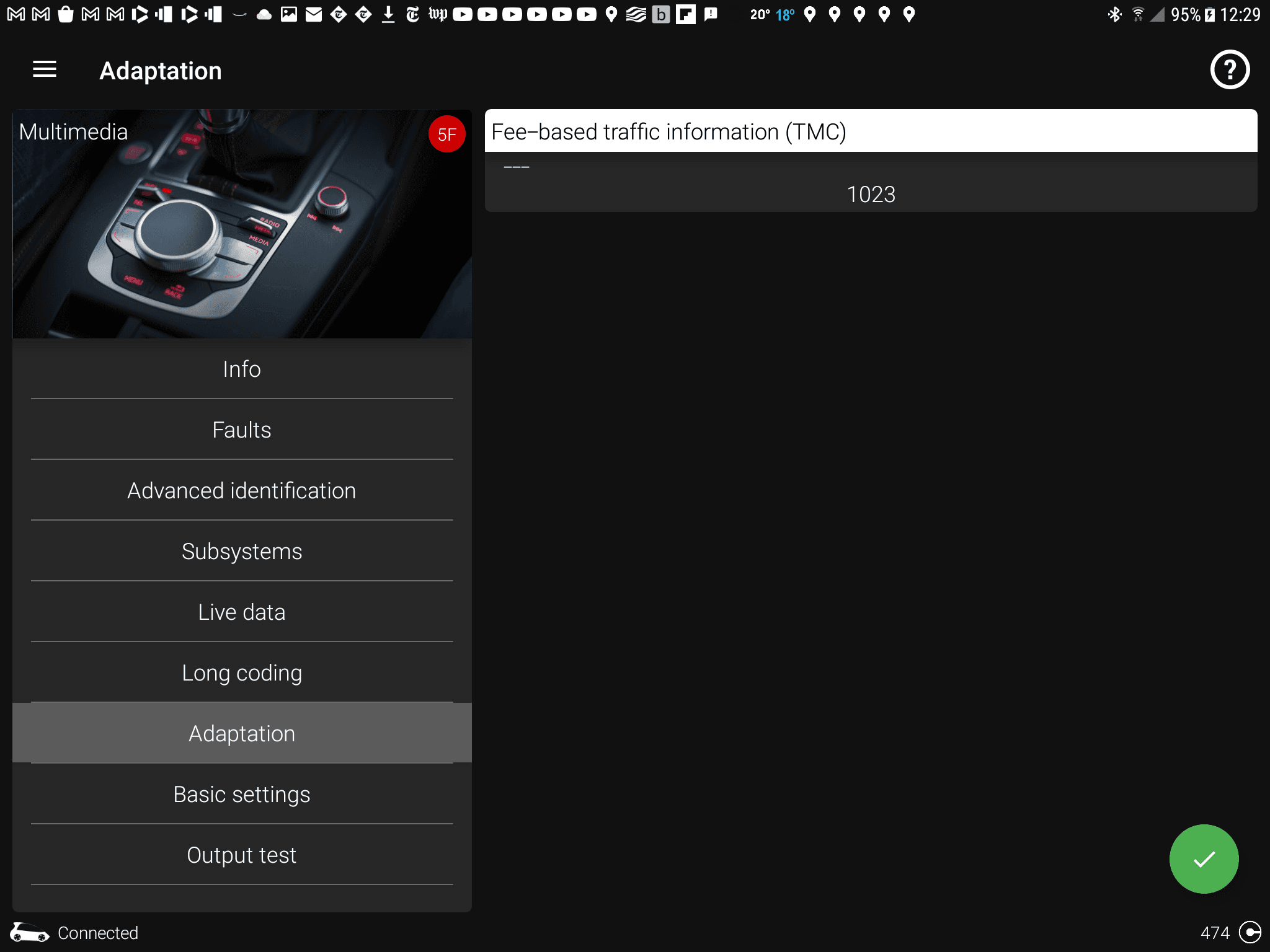Go to Subsystems
Image resolution: width=1270 pixels, height=952 pixels.
242,552
